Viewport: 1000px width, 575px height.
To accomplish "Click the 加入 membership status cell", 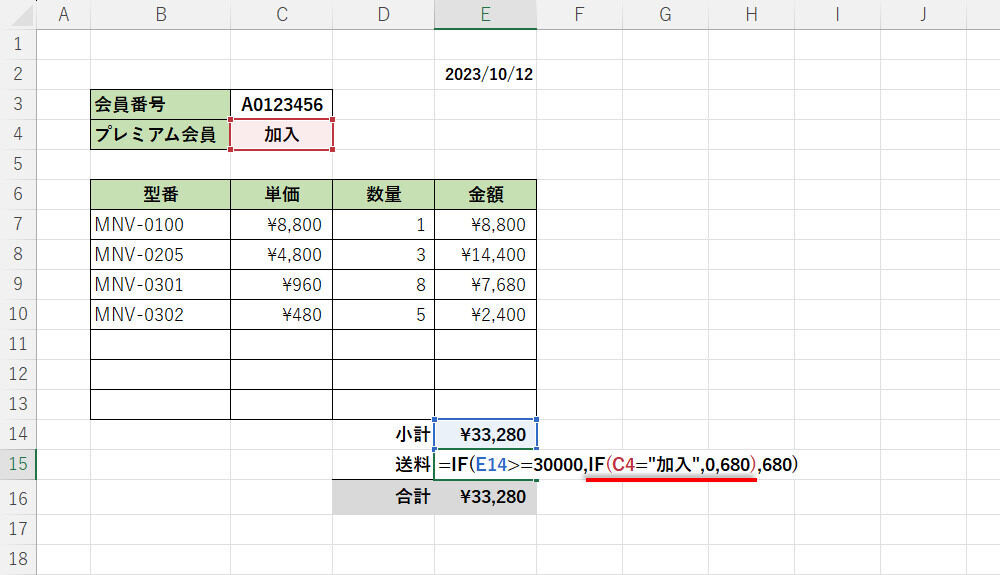I will tap(281, 135).
